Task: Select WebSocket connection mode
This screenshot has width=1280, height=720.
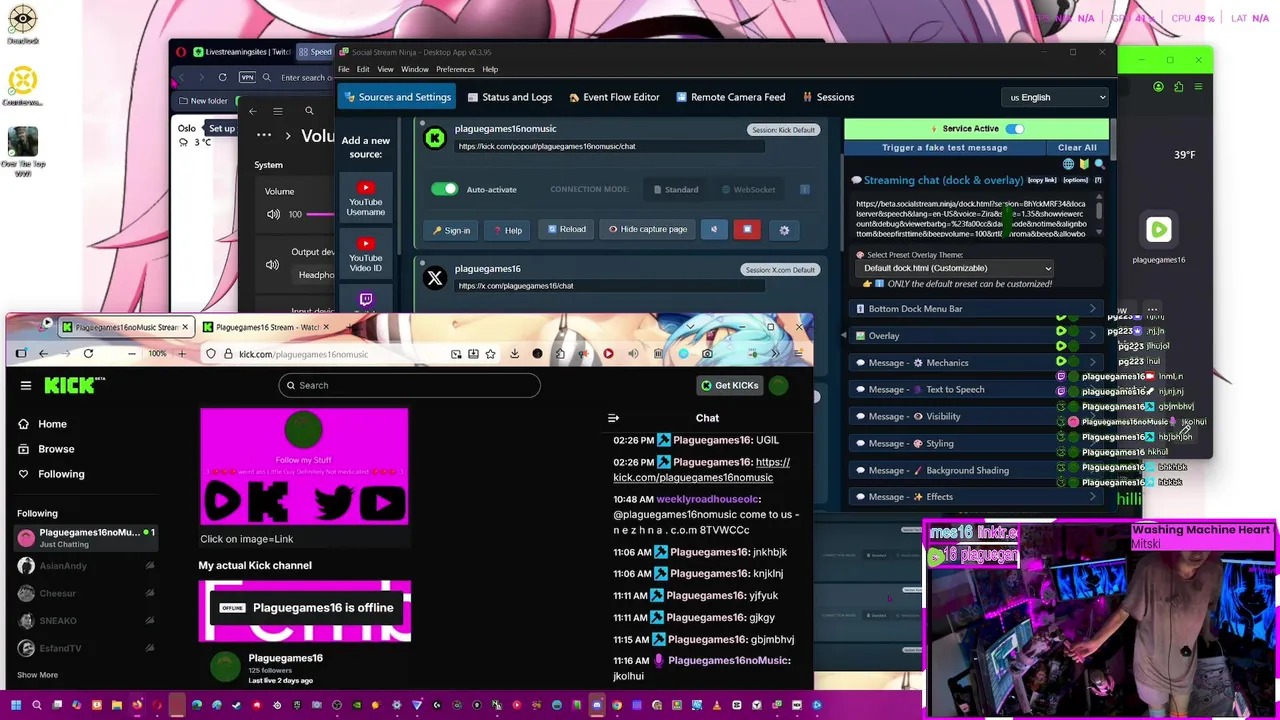Action: [x=748, y=189]
